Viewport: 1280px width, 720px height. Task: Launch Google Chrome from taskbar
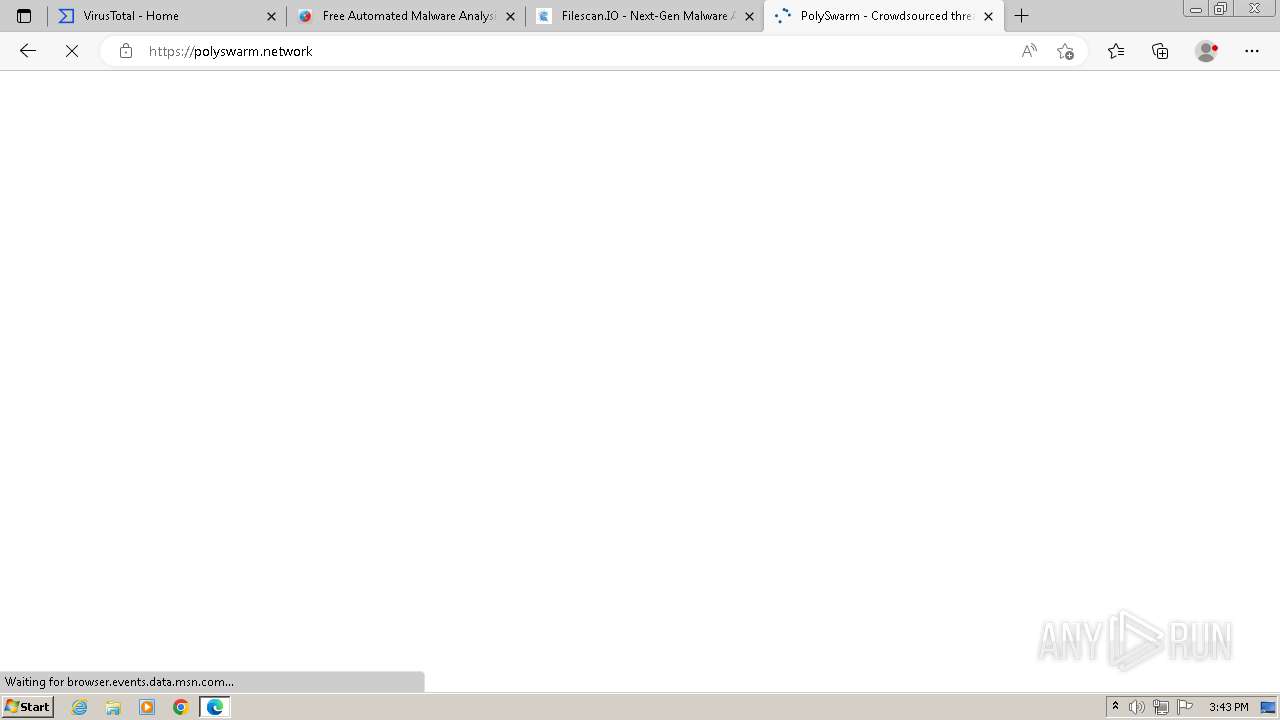tap(181, 707)
